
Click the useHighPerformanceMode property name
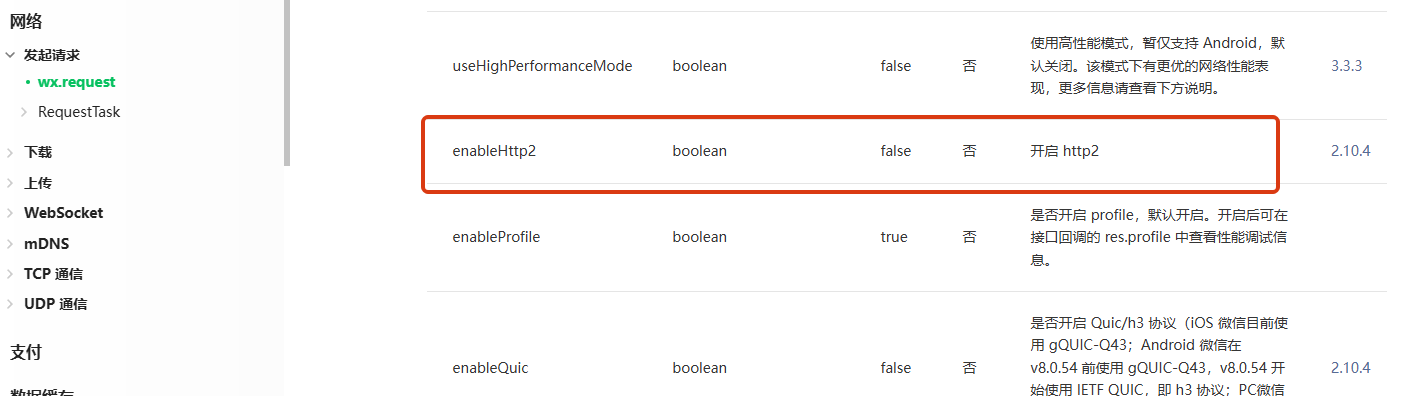[x=542, y=66]
